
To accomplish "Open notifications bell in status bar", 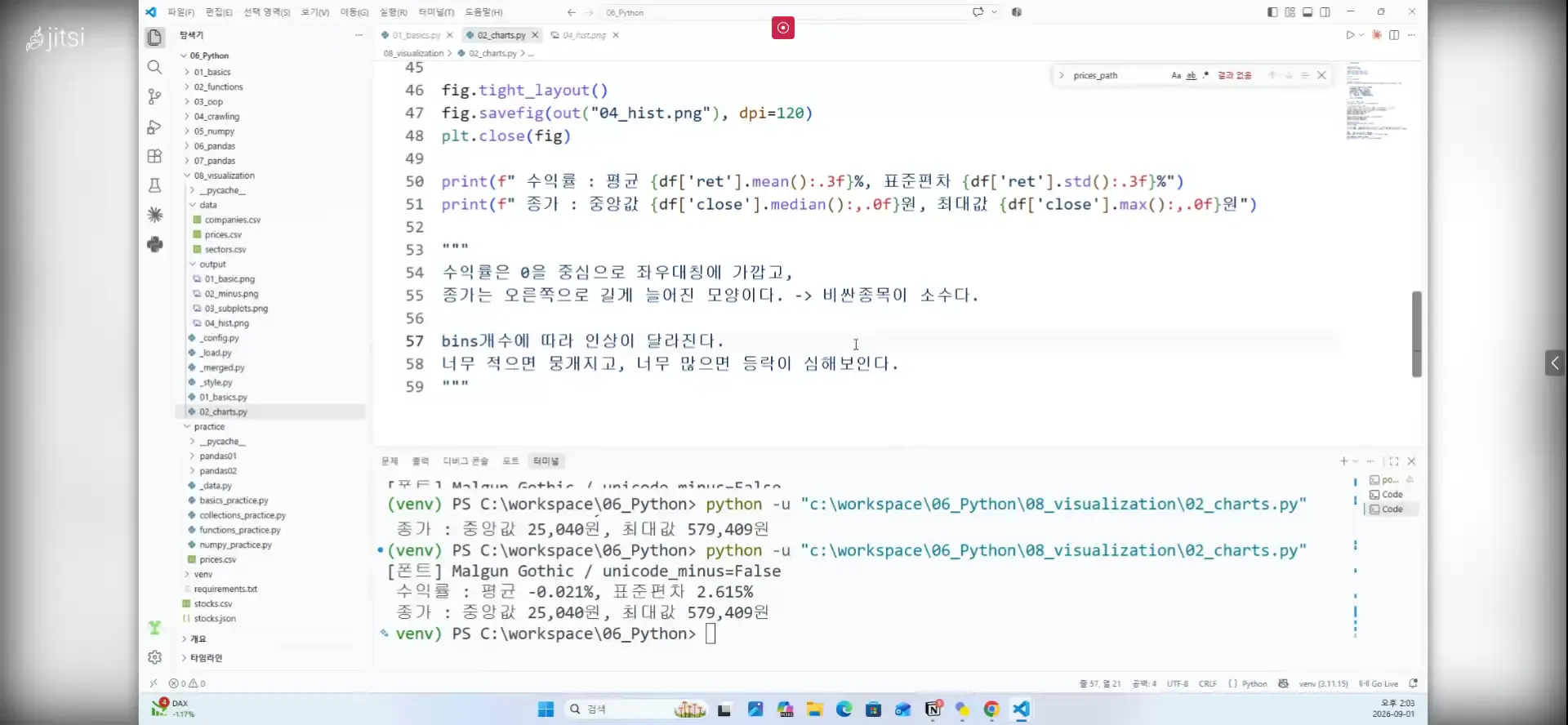I will pos(1414,683).
